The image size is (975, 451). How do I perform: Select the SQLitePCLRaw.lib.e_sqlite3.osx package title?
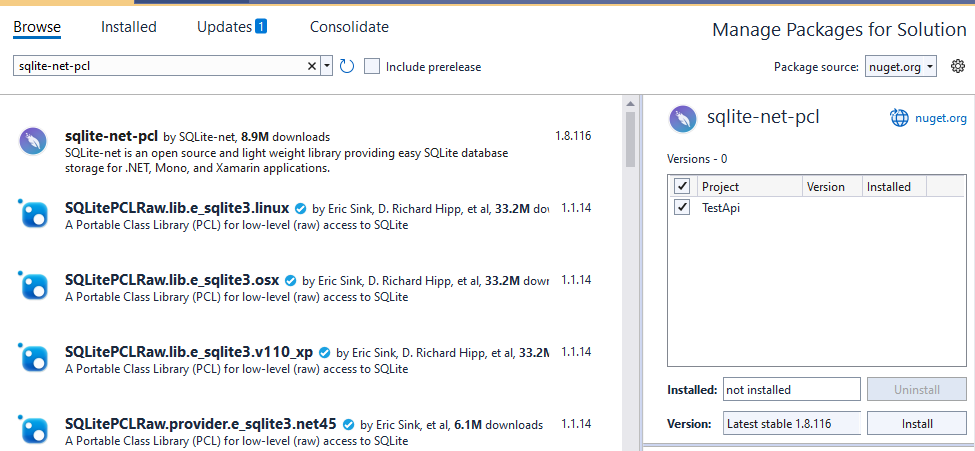coord(172,279)
